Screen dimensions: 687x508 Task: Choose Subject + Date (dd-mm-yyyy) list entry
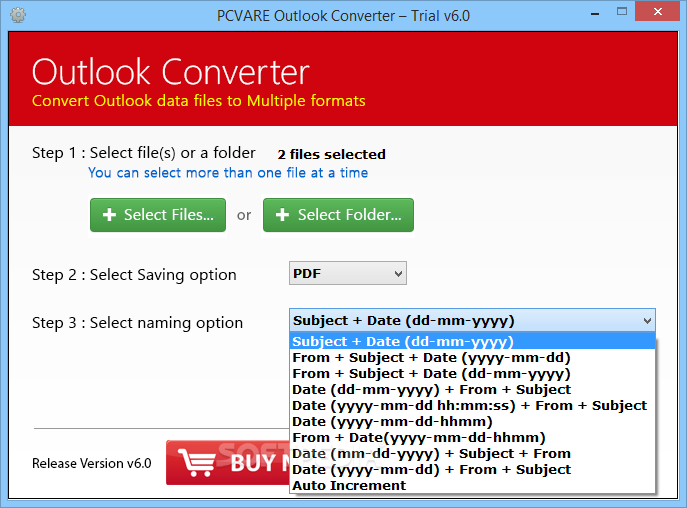pyautogui.click(x=472, y=341)
